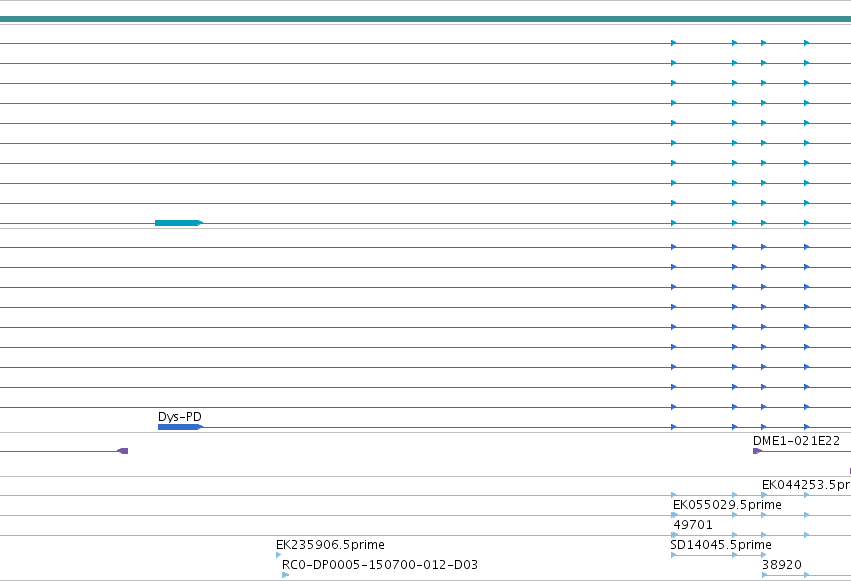This screenshot has width=851, height=581.
Task: Click the small EK235906.5prime arrow feature
Action: [x=279, y=555]
